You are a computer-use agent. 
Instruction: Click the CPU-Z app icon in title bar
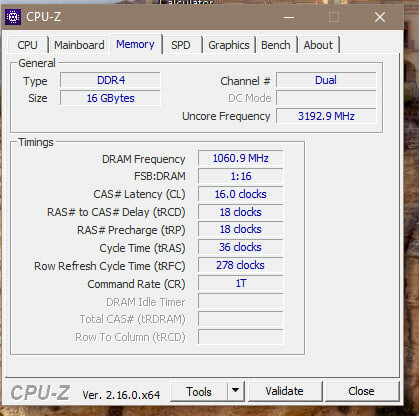point(13,17)
